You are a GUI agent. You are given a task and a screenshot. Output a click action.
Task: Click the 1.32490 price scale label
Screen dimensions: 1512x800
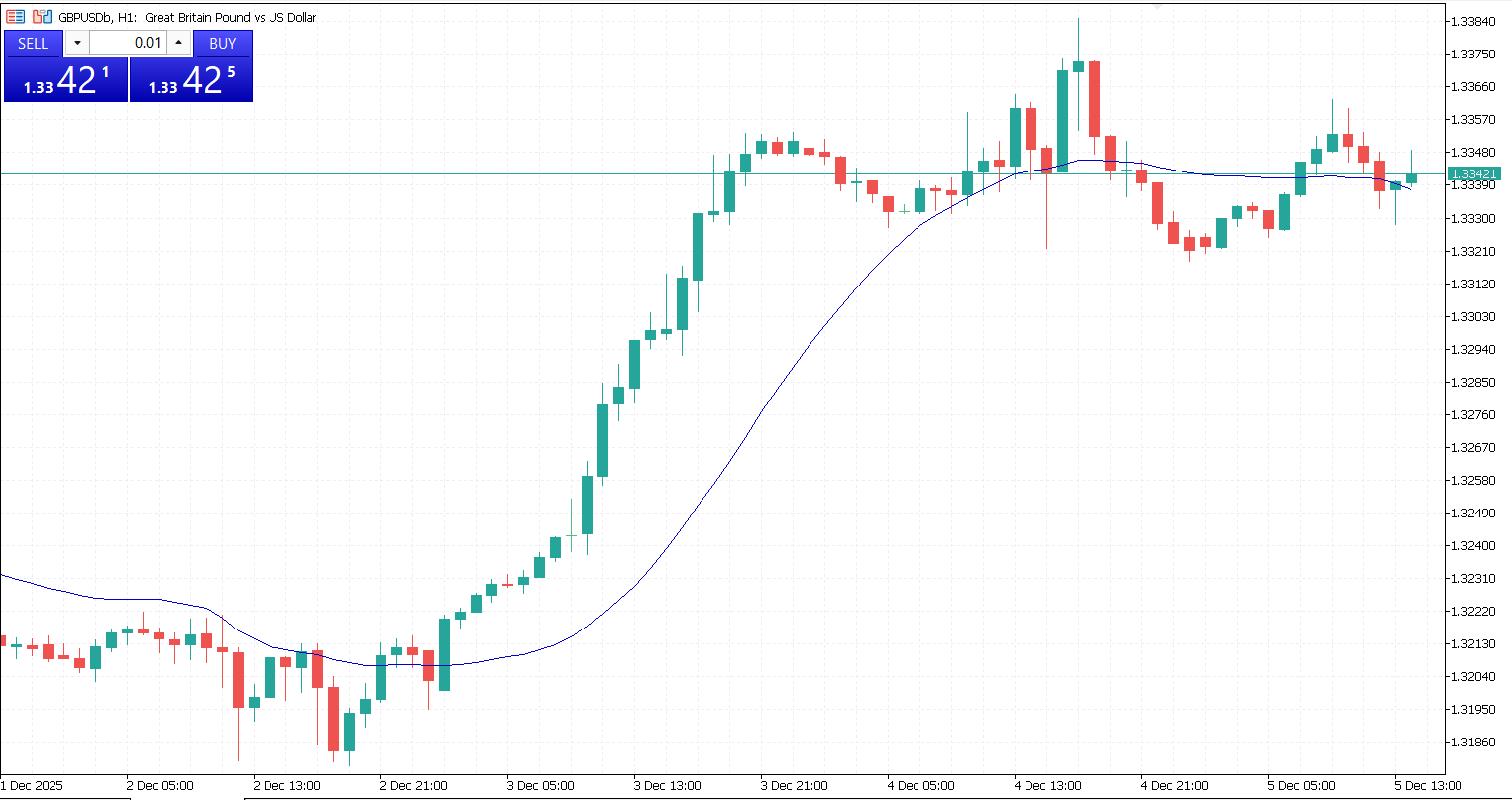(x=1472, y=513)
